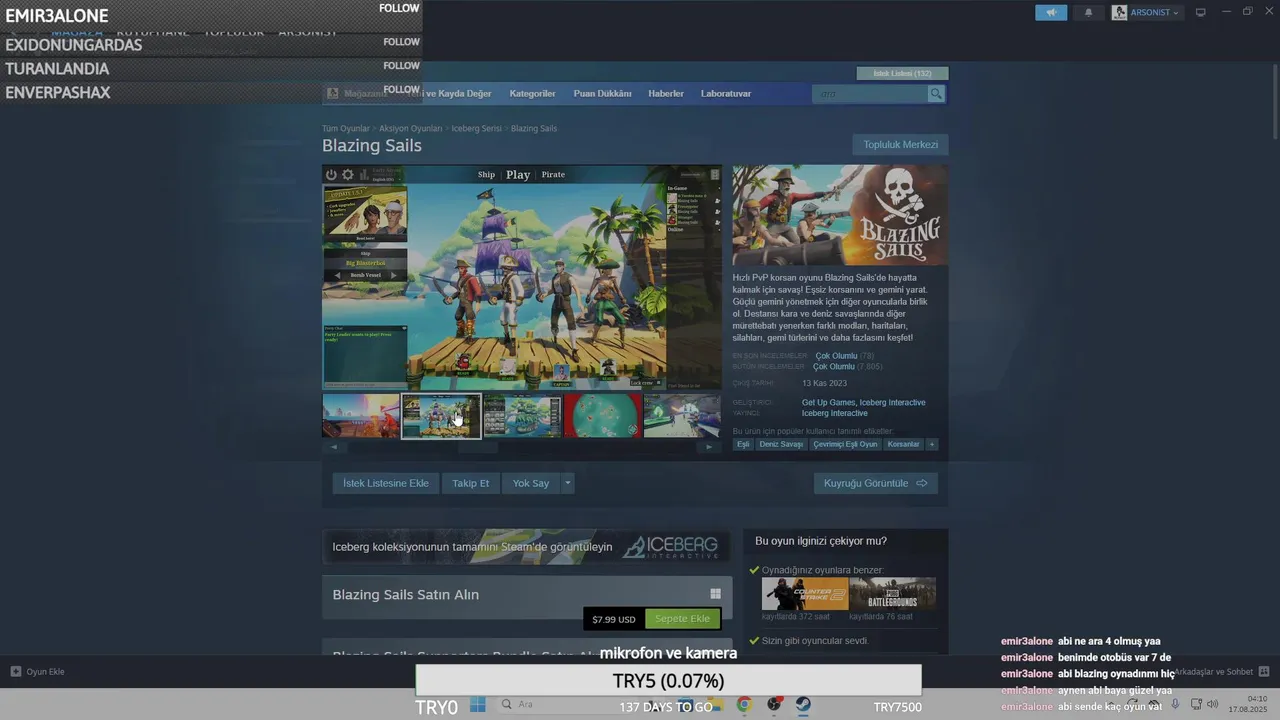Image resolution: width=1280 pixels, height=720 pixels.
Task: Expand the Yok Say dropdown arrow
Action: point(568,483)
